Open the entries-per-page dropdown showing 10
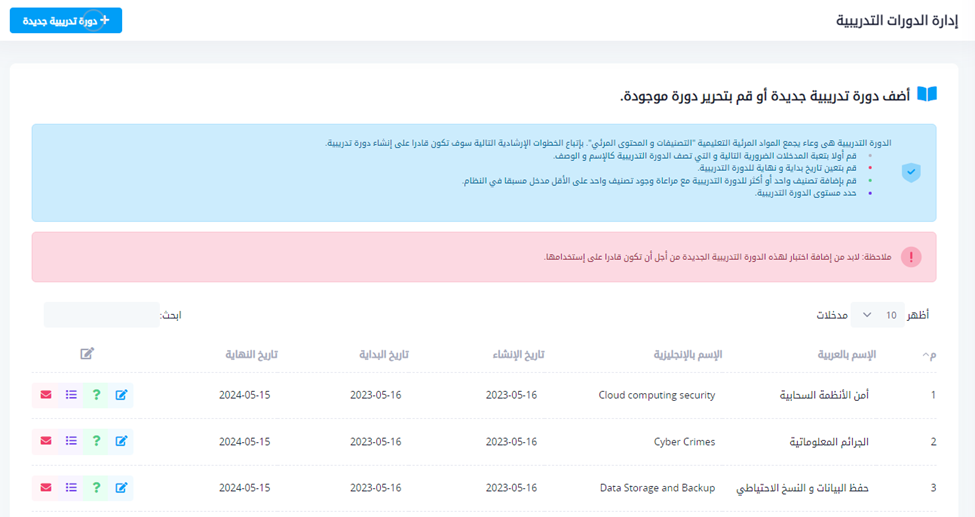The height and width of the screenshot is (517, 975). point(877,315)
